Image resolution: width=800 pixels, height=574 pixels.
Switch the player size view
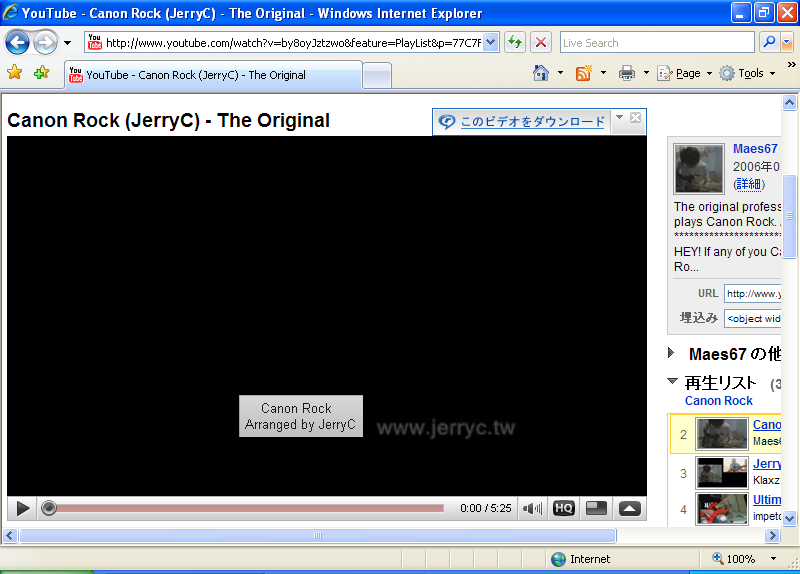coord(596,508)
